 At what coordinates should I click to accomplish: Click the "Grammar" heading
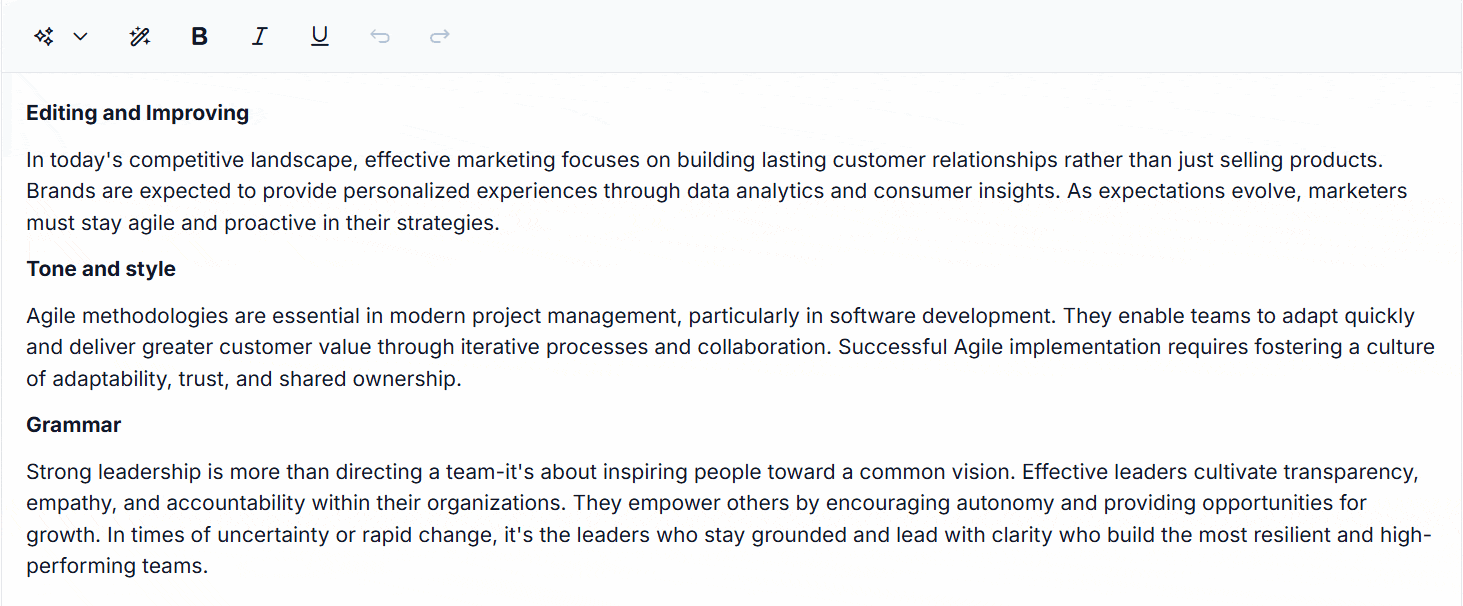(73, 425)
